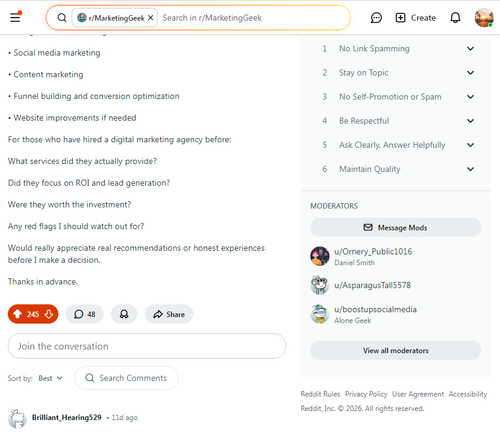Click the Search Comments field
Viewport: 500px width, 434px height.
(x=126, y=378)
